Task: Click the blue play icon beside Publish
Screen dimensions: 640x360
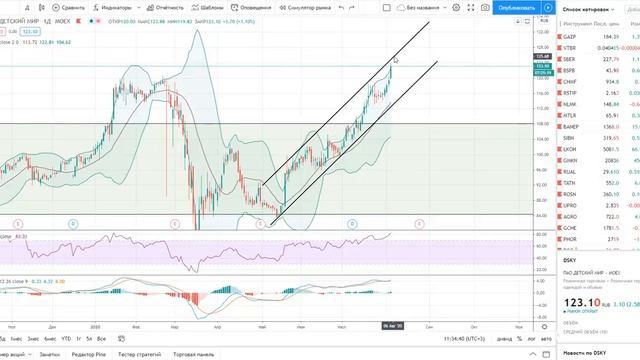Action: point(548,8)
